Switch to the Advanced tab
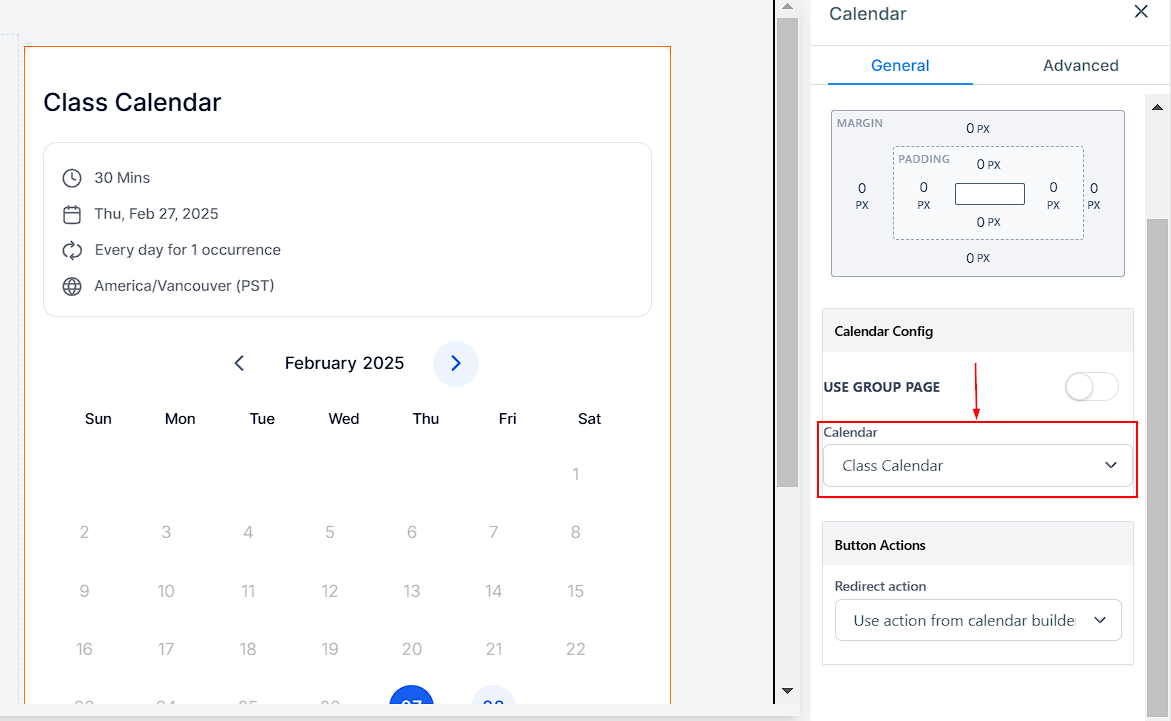 [x=1080, y=66]
